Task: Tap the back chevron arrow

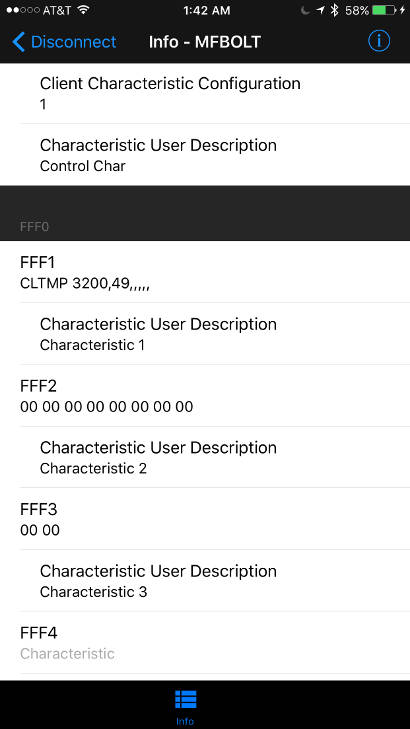Action: (18, 42)
